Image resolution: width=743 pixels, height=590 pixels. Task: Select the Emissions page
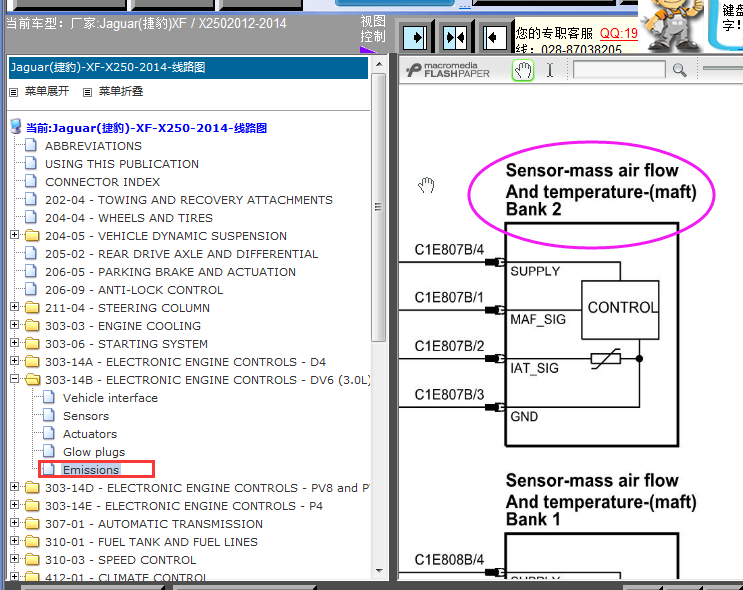[x=91, y=470]
